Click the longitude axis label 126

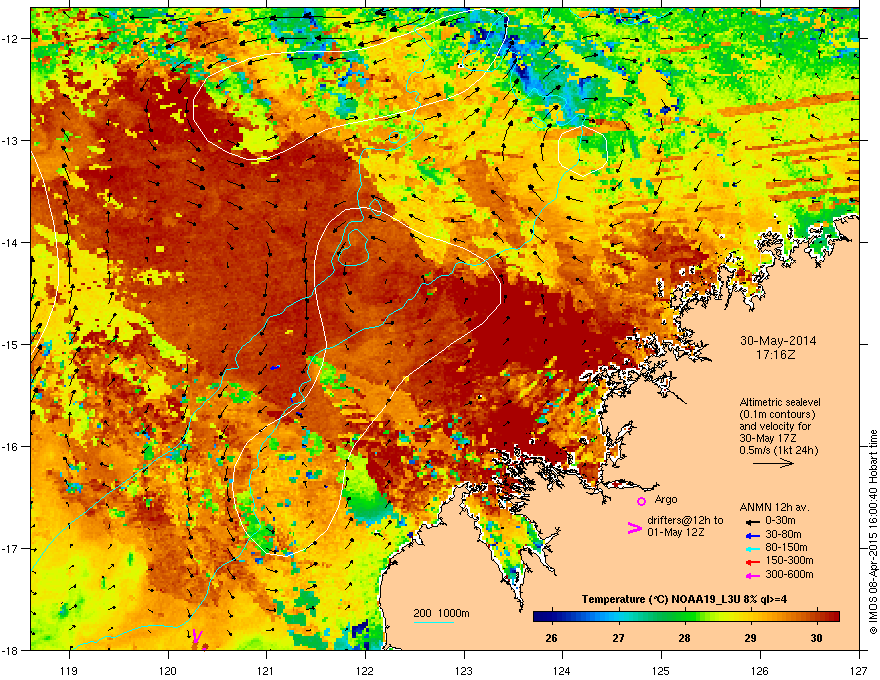pyautogui.click(x=760, y=670)
